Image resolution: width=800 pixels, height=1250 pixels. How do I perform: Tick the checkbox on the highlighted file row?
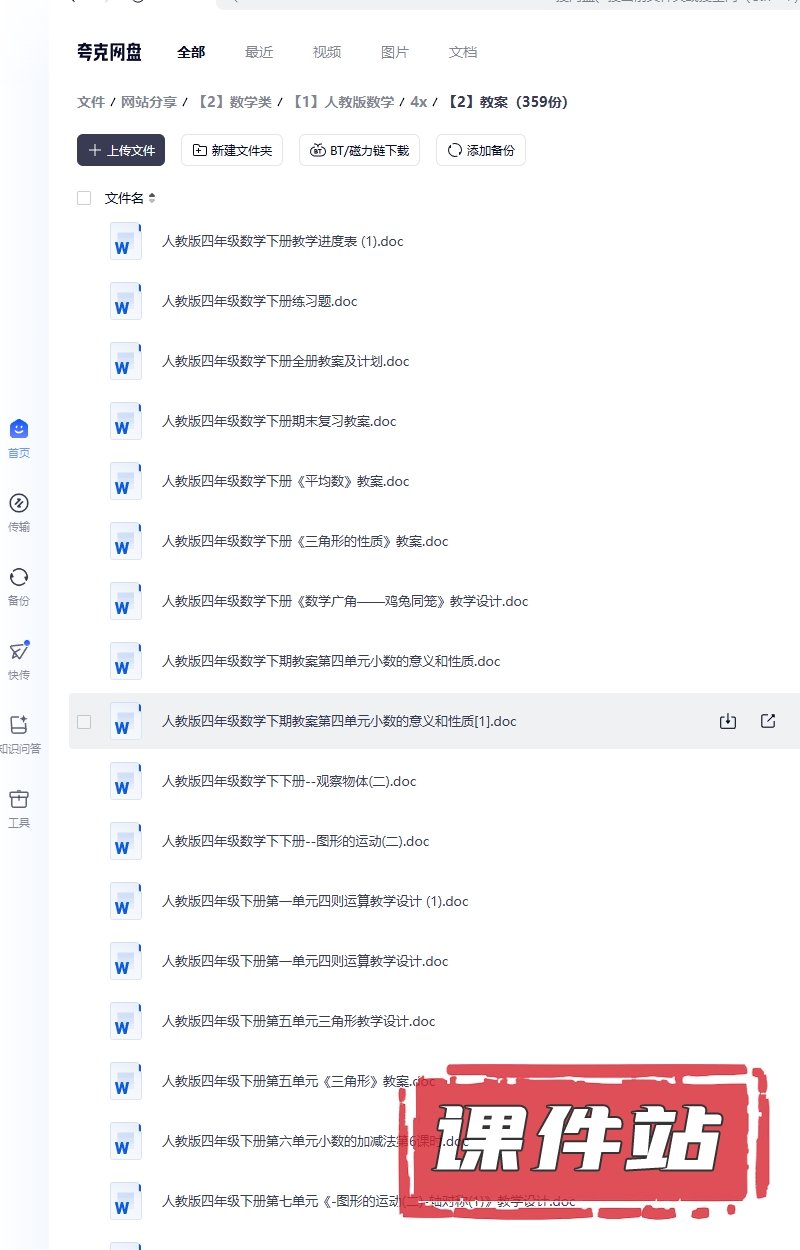tap(84, 721)
